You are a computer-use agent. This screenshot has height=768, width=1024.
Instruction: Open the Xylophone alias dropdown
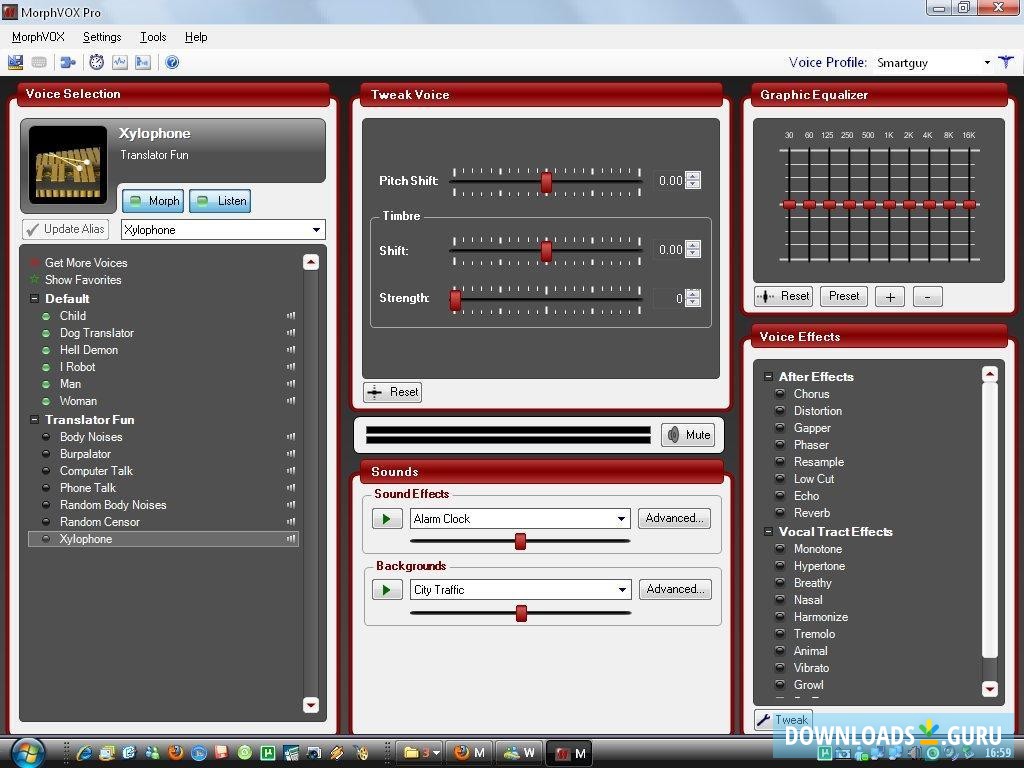click(x=316, y=230)
